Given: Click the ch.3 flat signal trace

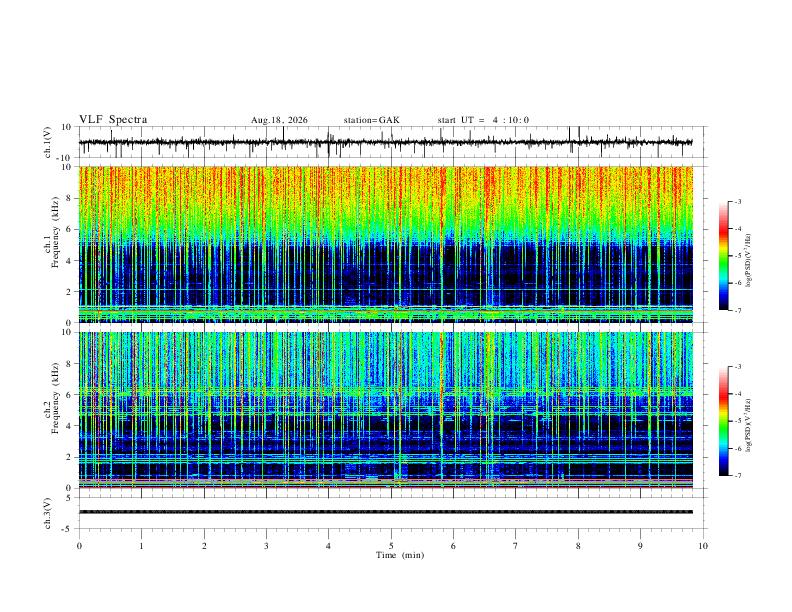Looking at the screenshot, I should point(386,512).
